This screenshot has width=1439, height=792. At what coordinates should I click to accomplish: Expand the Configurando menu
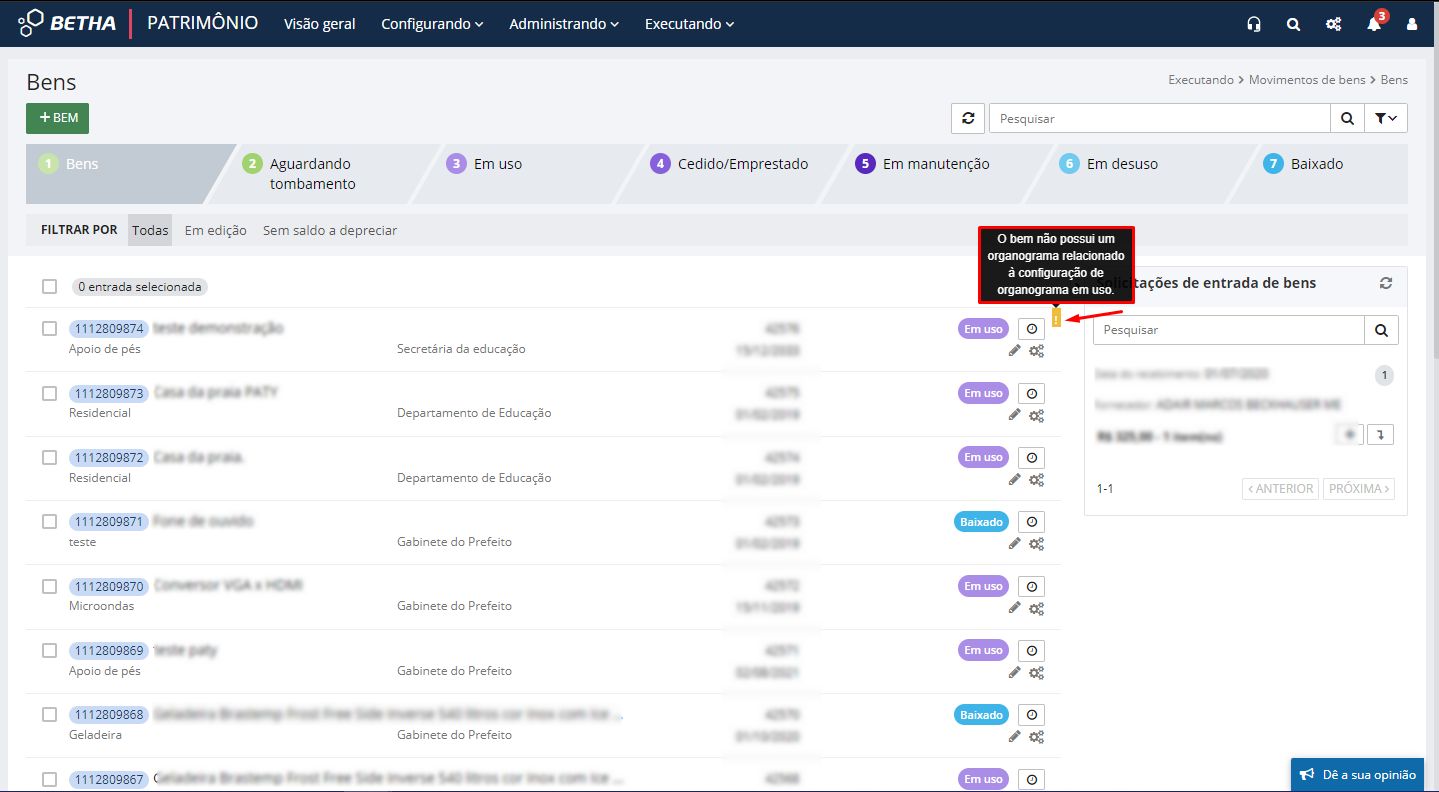pyautogui.click(x=432, y=24)
